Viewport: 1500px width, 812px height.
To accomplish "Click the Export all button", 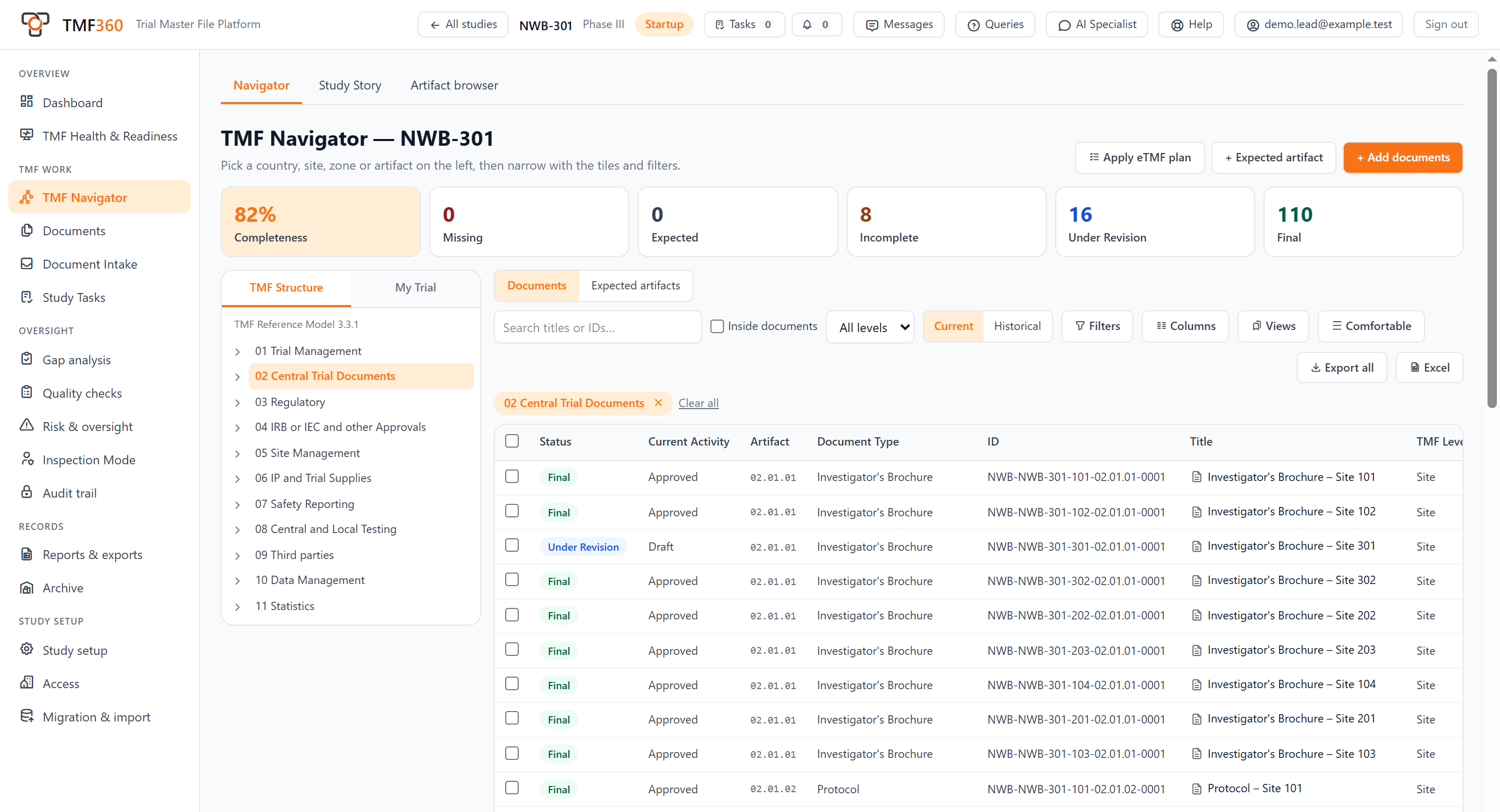I will click(1342, 368).
